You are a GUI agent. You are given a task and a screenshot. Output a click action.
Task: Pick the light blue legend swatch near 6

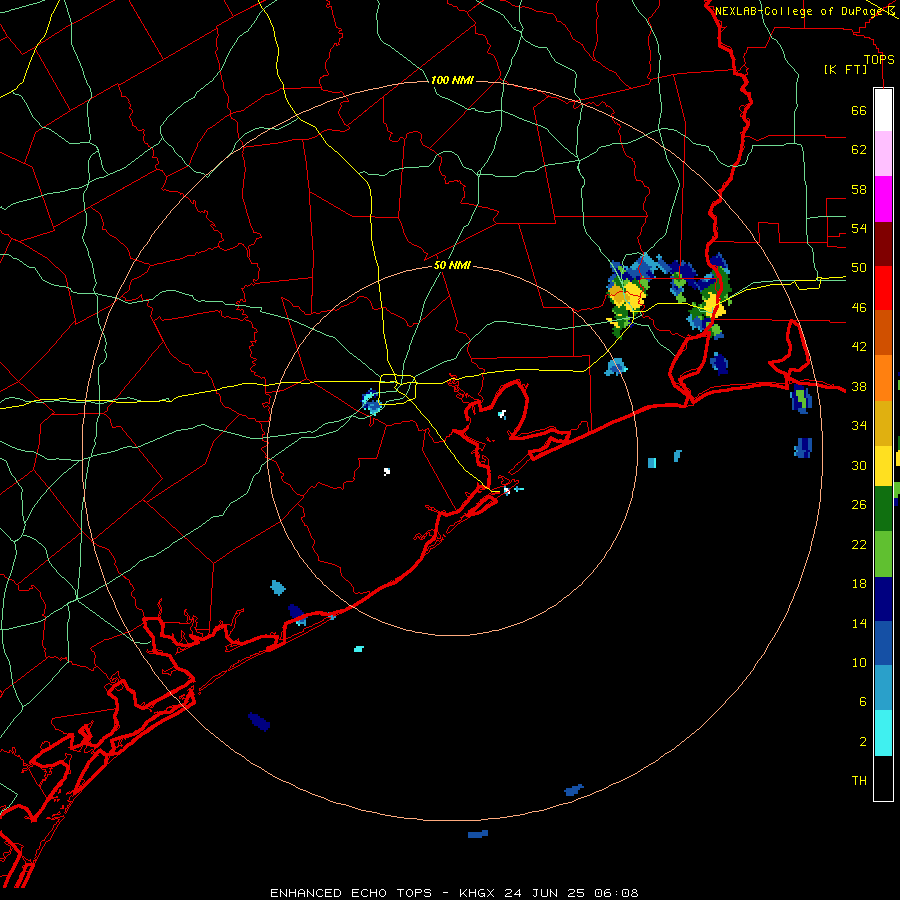tap(883, 688)
